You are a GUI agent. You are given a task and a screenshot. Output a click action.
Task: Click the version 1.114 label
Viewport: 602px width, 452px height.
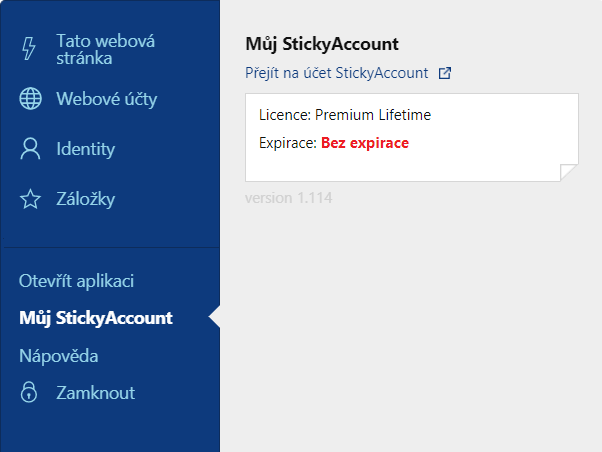point(289,198)
